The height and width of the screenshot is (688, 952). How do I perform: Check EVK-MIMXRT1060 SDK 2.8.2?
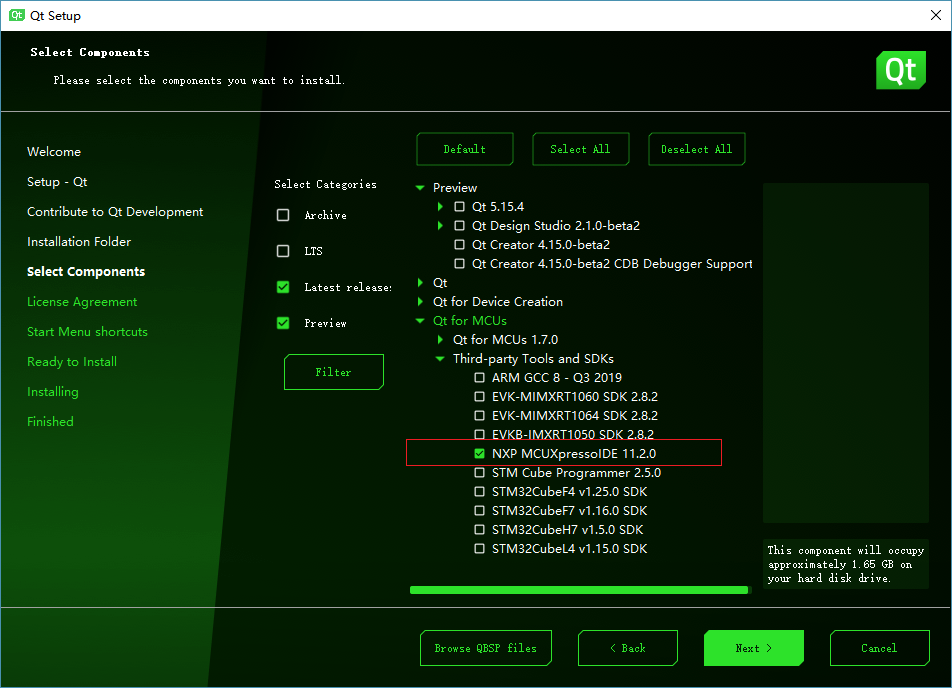[x=480, y=397]
